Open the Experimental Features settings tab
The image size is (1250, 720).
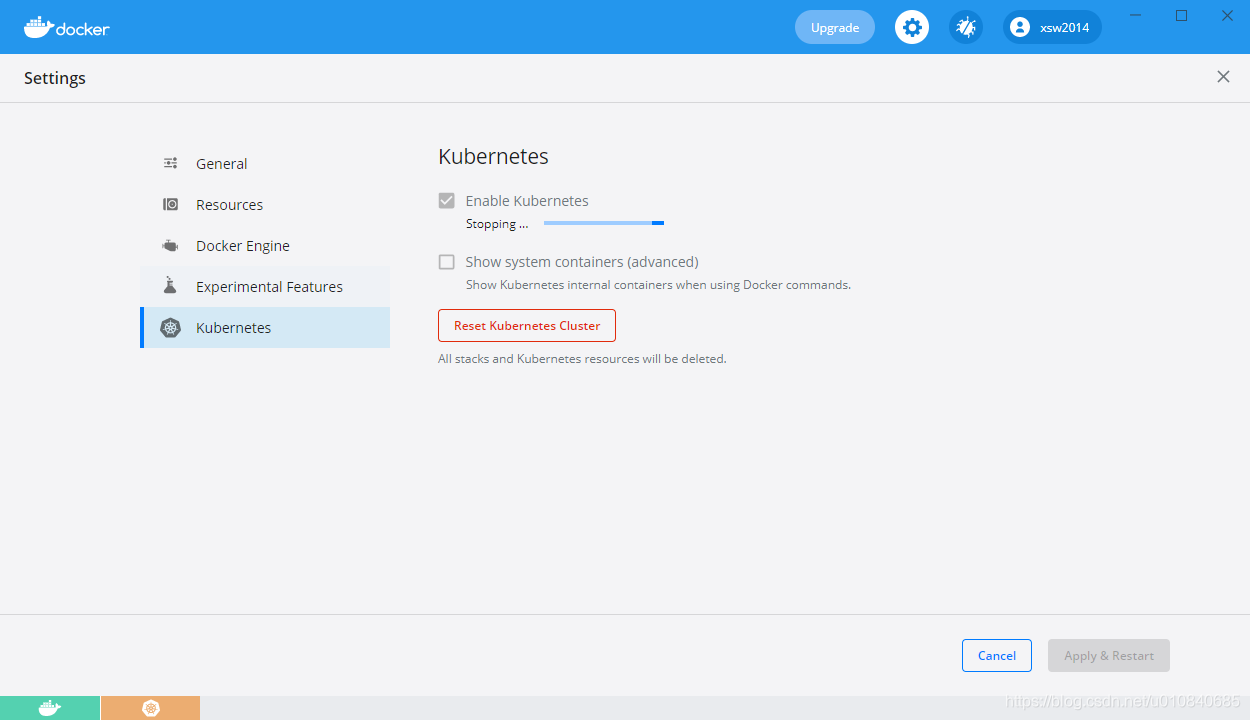coord(265,286)
